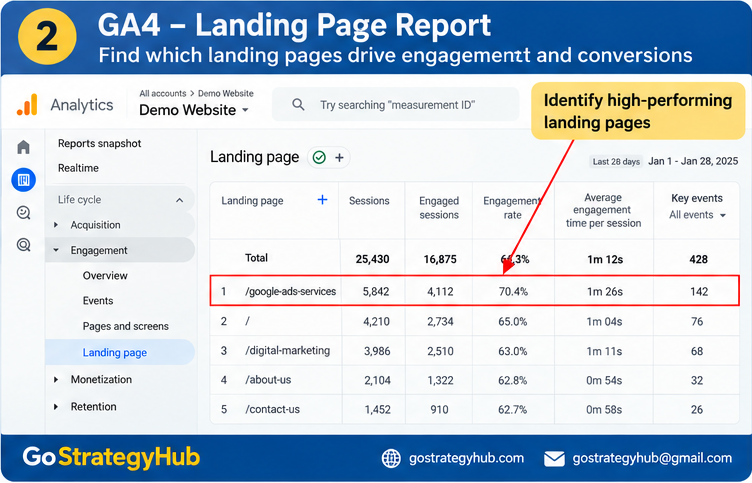
Task: Click the GoStrategyHub footer logo
Action: pyautogui.click(x=111, y=457)
